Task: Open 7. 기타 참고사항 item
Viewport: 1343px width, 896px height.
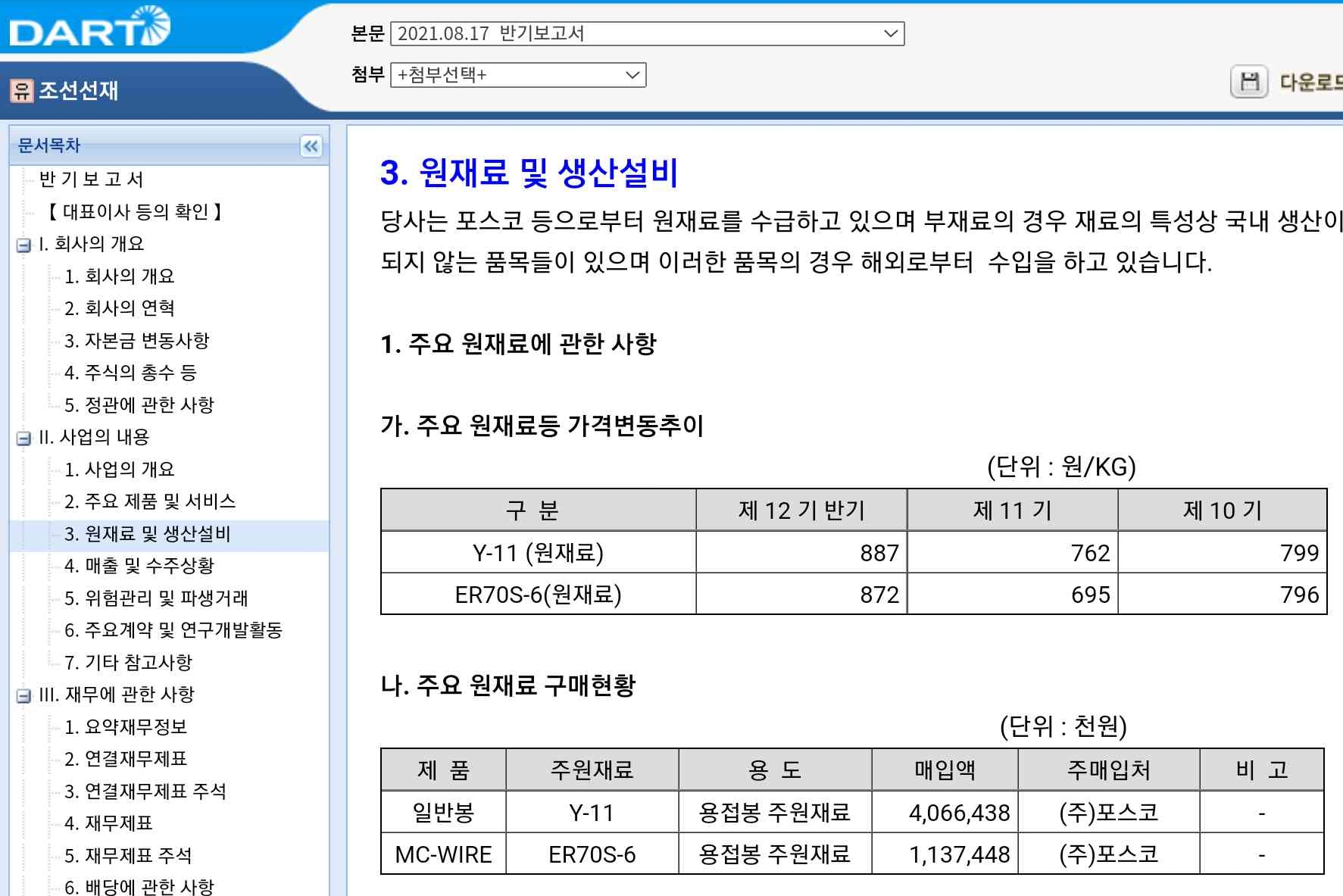Action: click(x=128, y=662)
